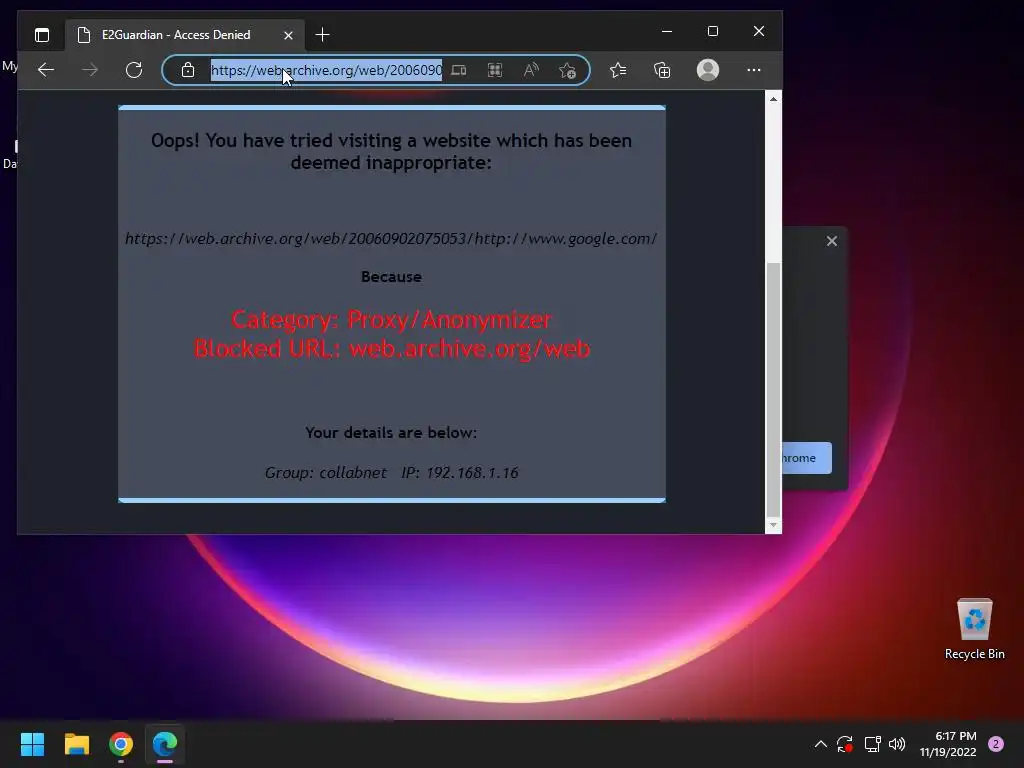Viewport: 1024px width, 768px height.
Task: Click the blue Chrome button in background dialog
Action: [x=807, y=458]
